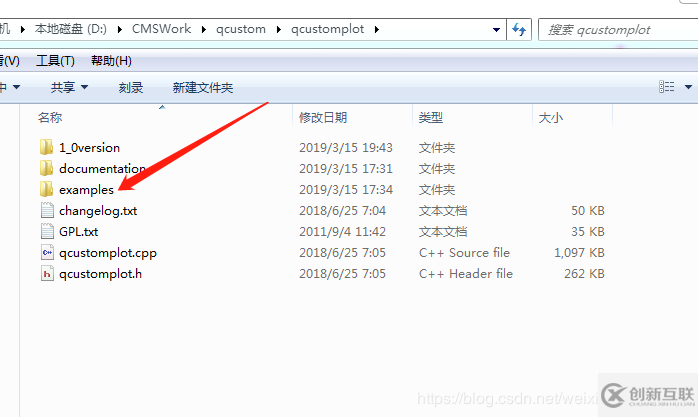The height and width of the screenshot is (417, 698).
Task: Click the date 2011/9/4 11:42
Action: [x=342, y=231]
